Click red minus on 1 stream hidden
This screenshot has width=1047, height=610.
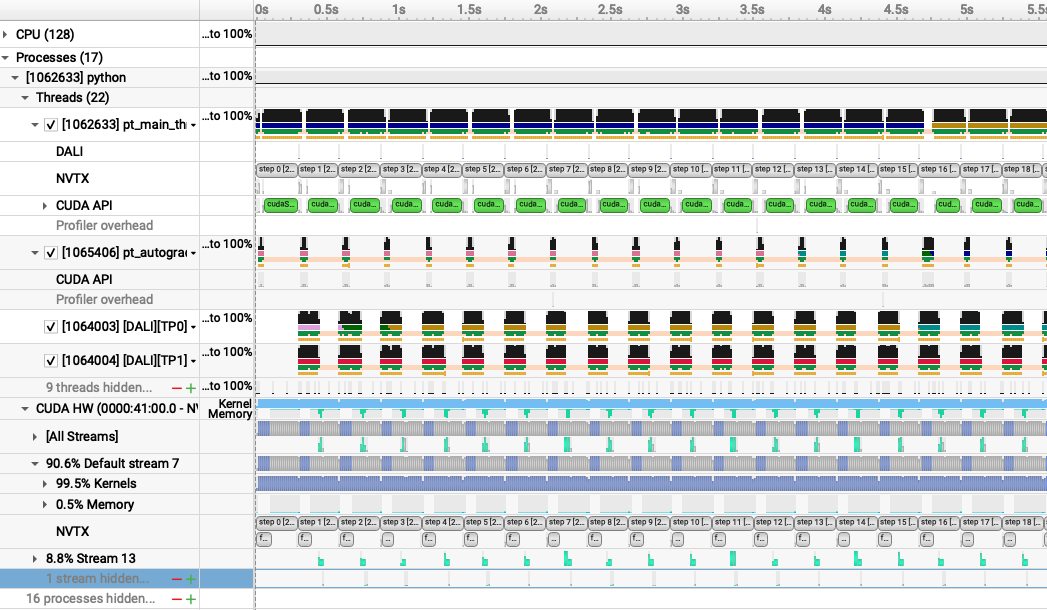(x=177, y=579)
